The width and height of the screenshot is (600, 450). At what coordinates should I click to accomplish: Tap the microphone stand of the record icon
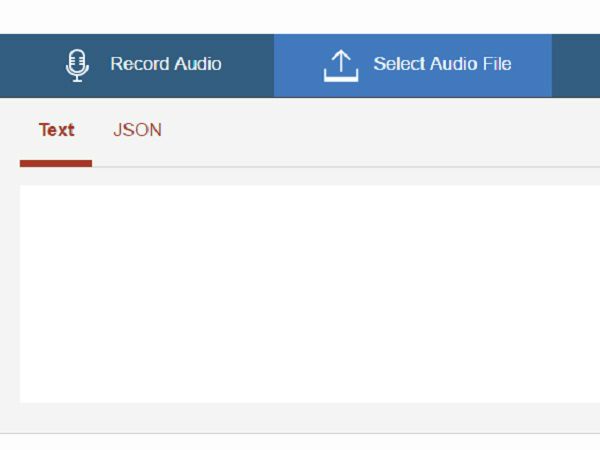click(x=77, y=78)
